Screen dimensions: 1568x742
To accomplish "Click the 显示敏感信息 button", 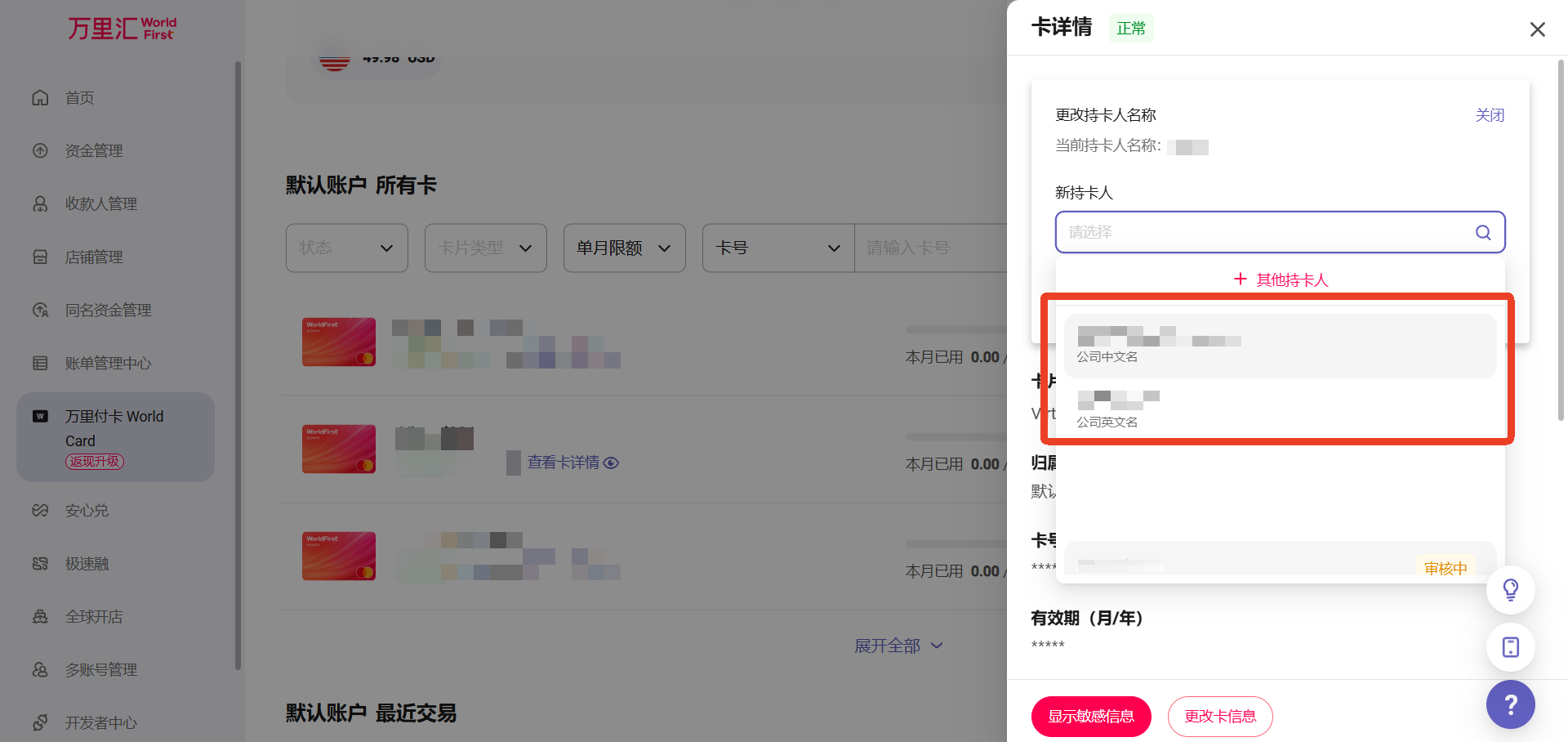I will [1090, 717].
